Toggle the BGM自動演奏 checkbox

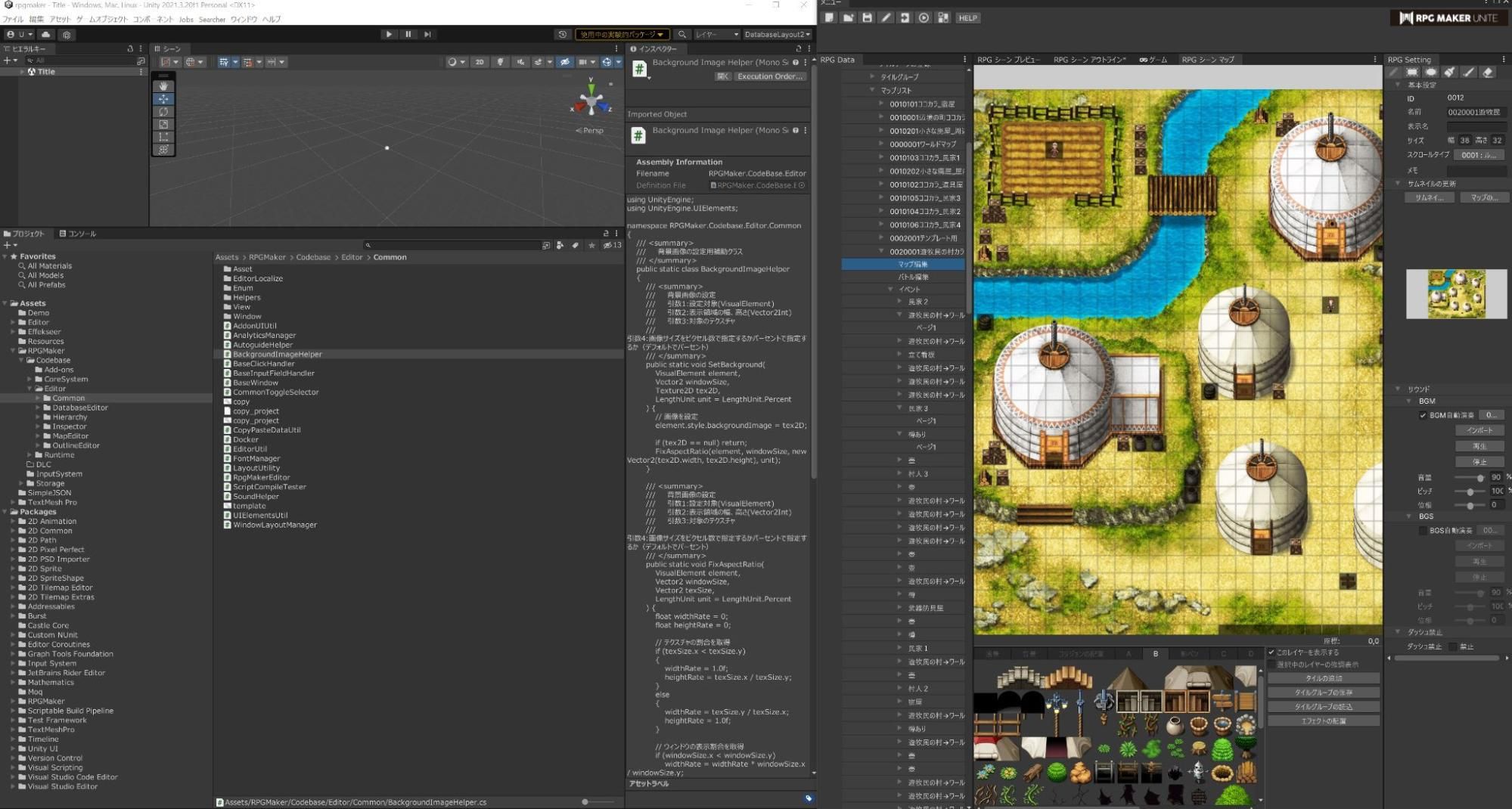[1423, 415]
